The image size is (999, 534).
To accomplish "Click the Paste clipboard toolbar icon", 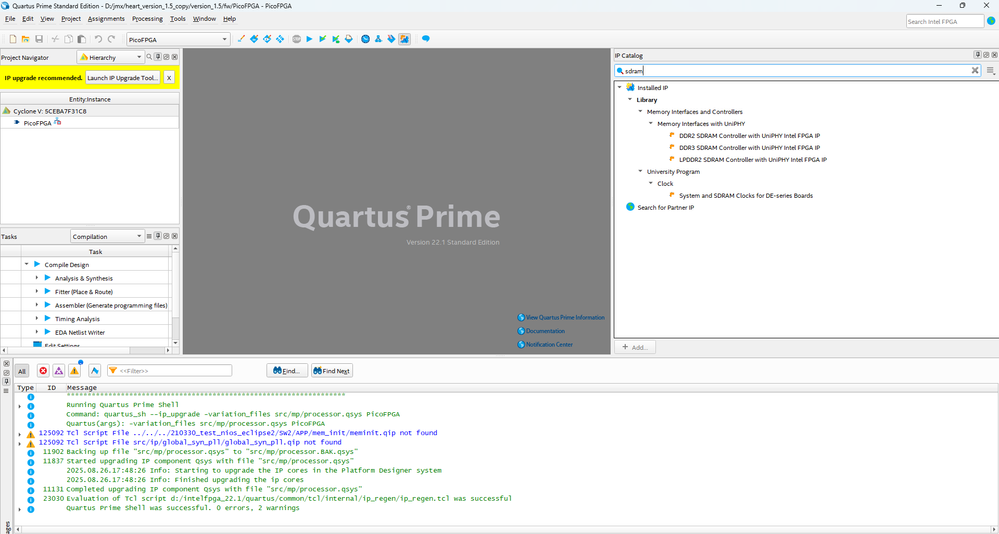I will click(82, 39).
